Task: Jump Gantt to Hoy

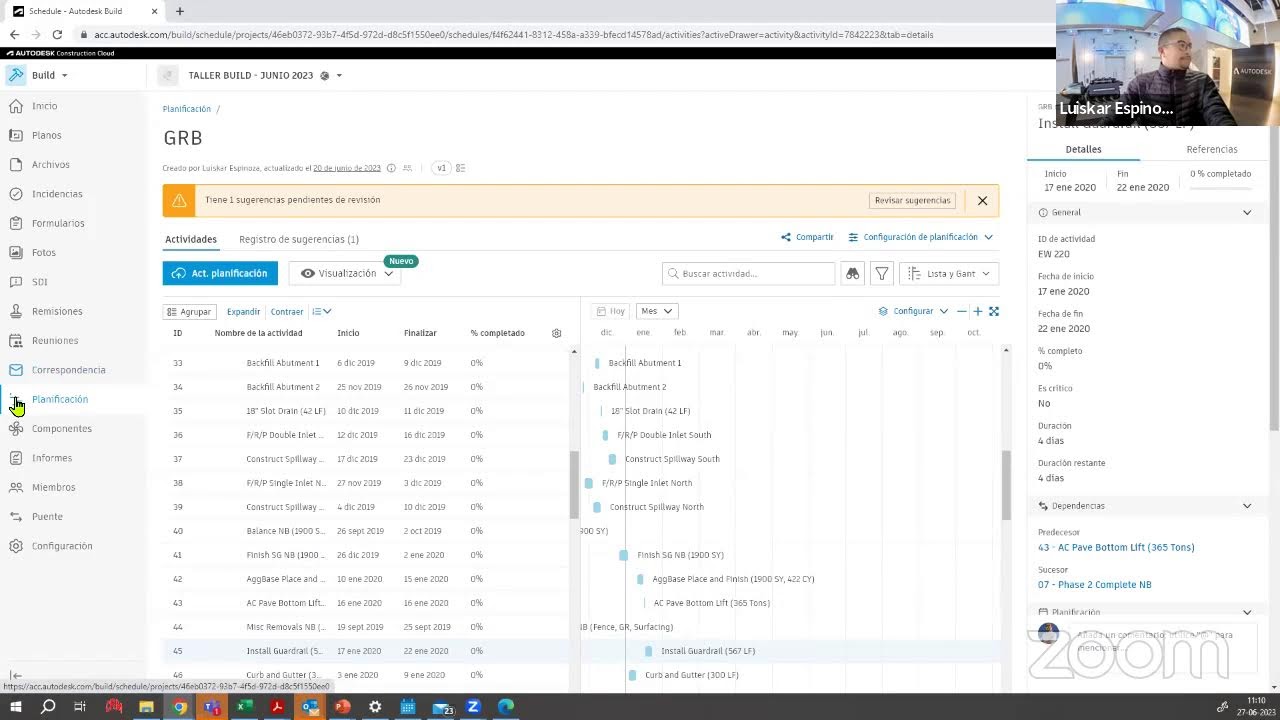Action: [610, 311]
